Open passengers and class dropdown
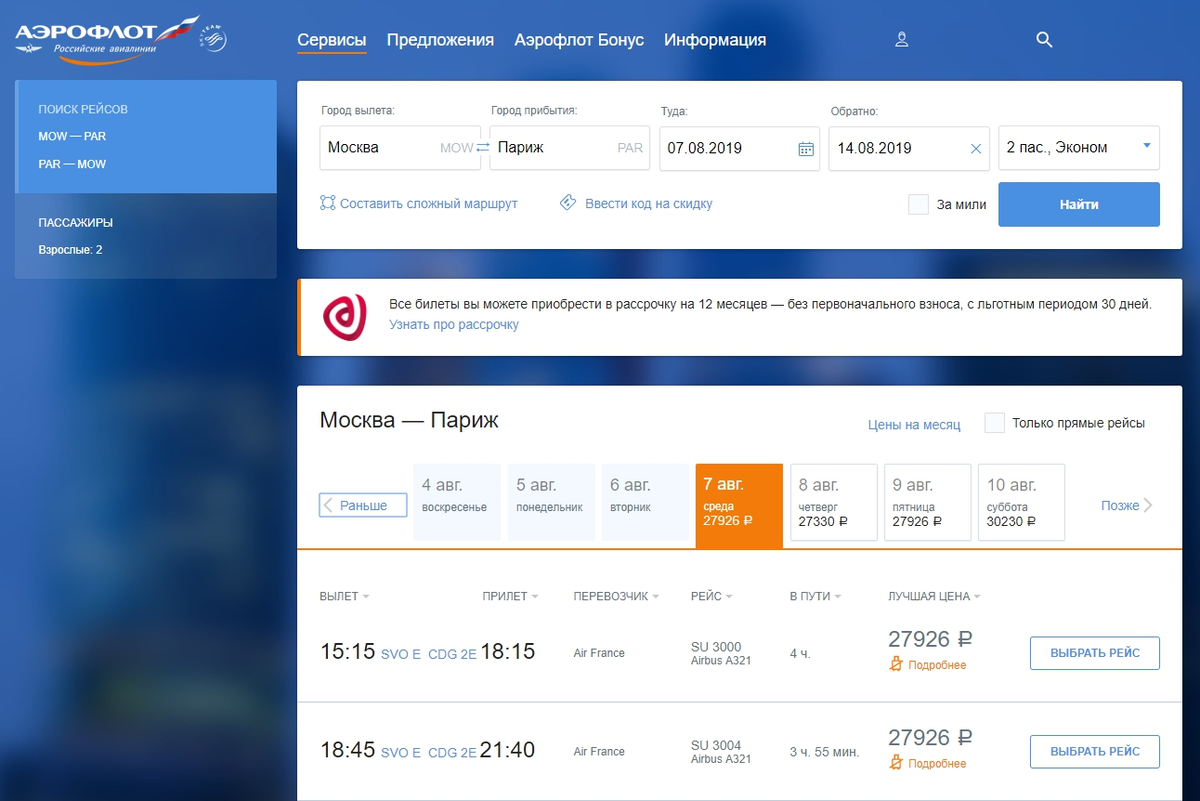1200x801 pixels. click(1079, 148)
